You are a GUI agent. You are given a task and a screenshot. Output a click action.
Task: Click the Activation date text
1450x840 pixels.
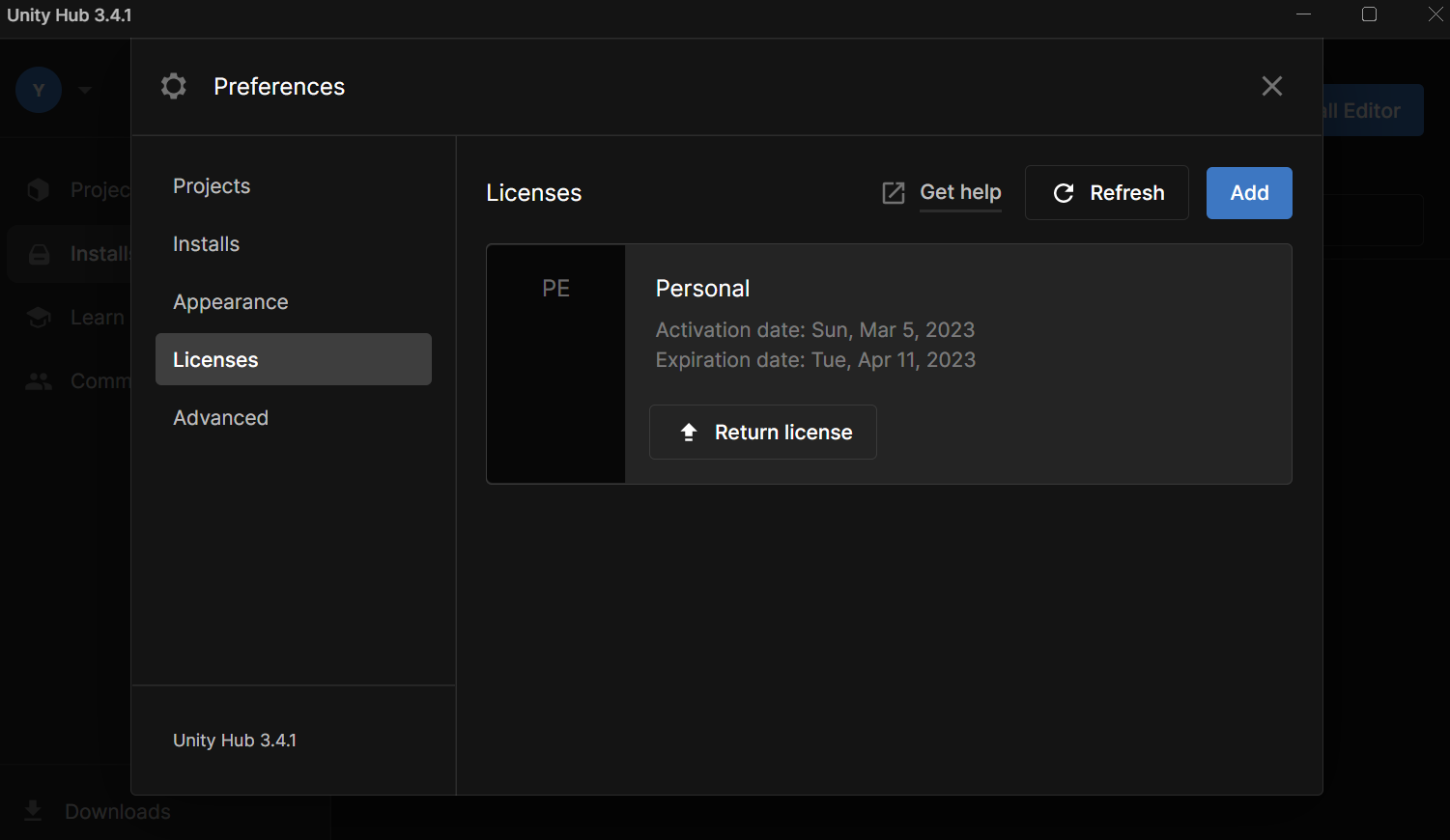point(815,330)
